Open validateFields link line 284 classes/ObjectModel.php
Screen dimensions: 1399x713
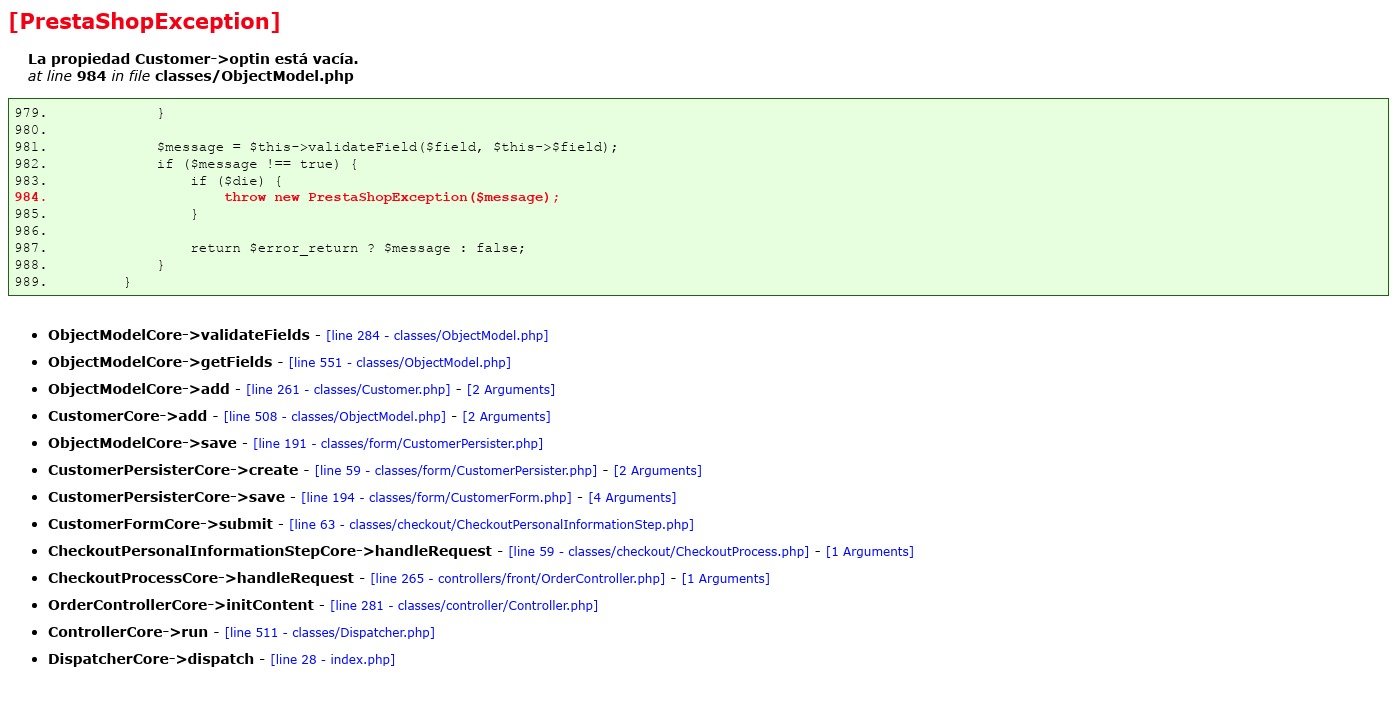click(x=437, y=336)
